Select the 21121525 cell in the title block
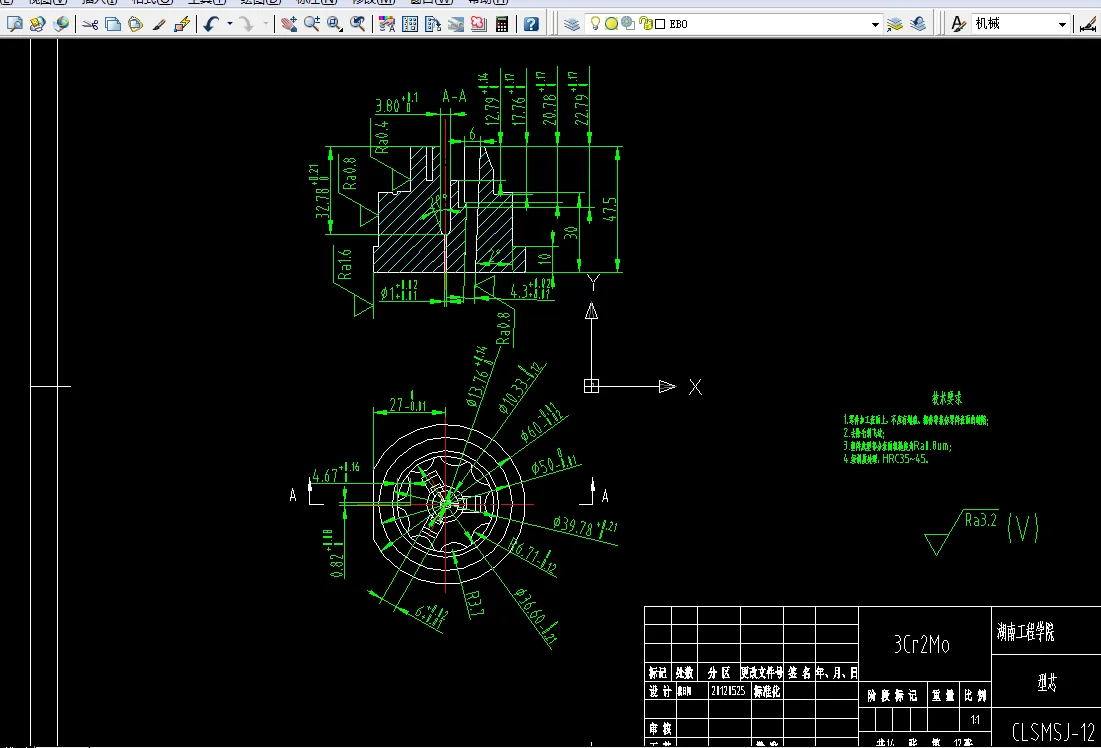Viewport: 1101px width, 748px height. (x=728, y=691)
